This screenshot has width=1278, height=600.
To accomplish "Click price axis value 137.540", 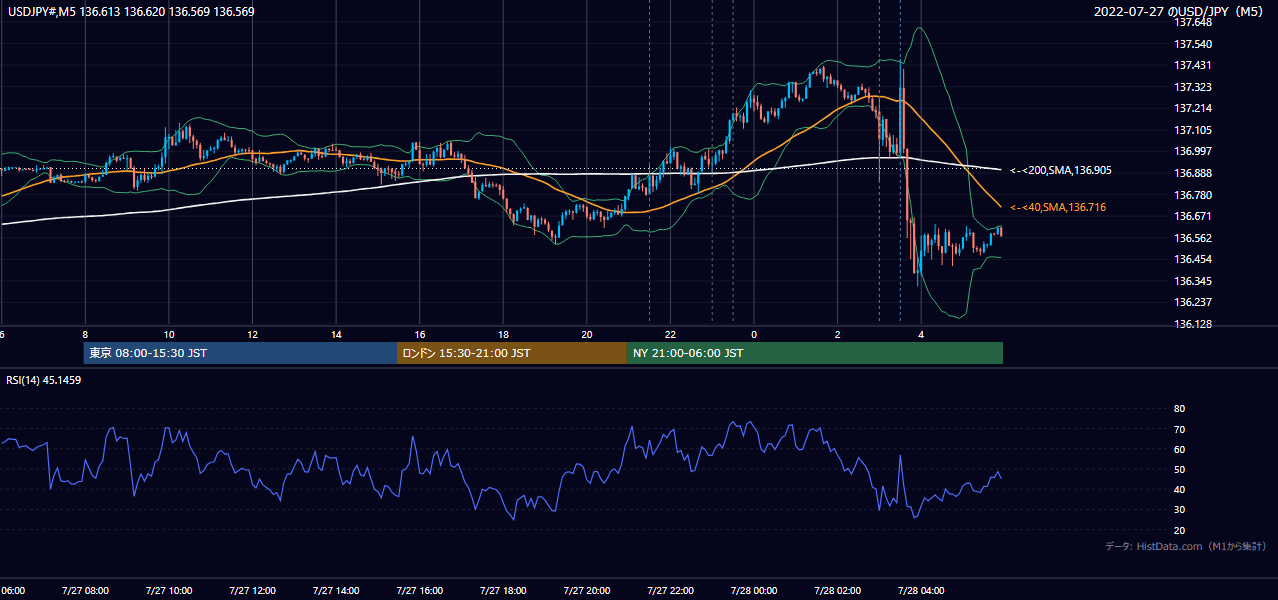I will click(1193, 44).
